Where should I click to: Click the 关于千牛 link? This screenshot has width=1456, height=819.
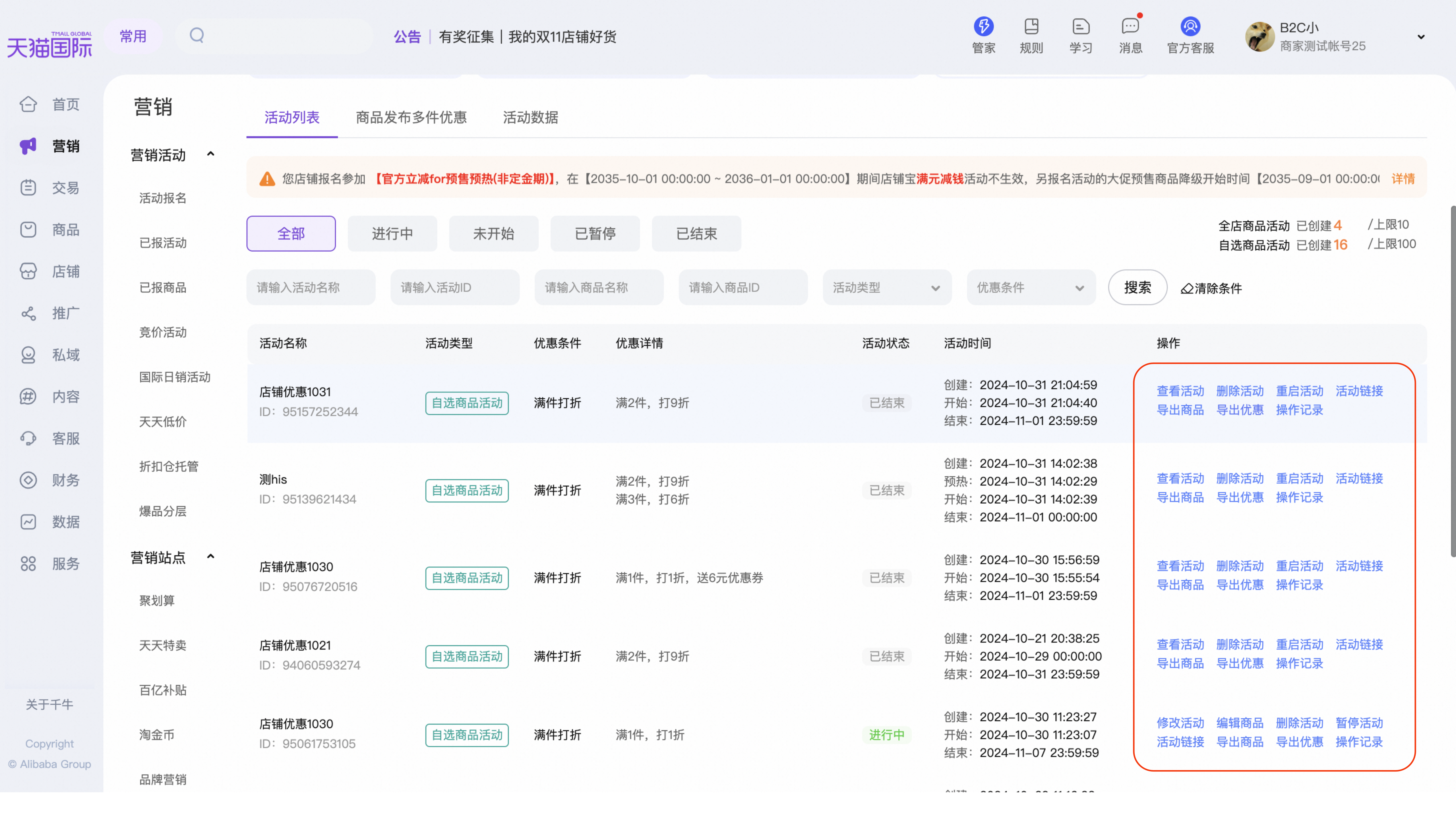point(50,705)
